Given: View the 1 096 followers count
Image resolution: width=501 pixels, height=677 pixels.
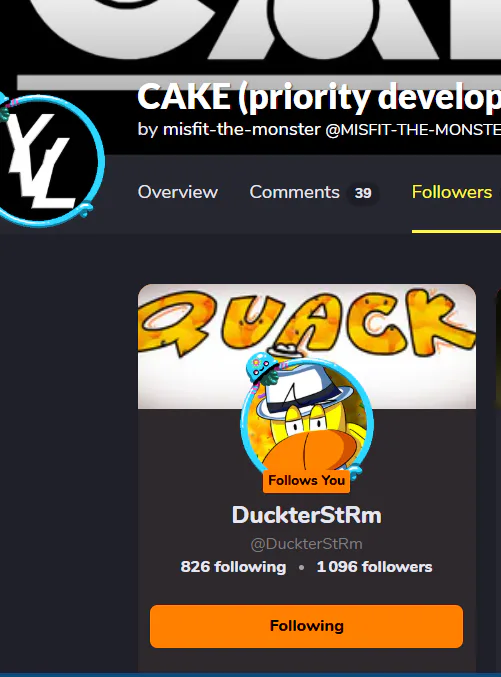Looking at the screenshot, I should (374, 567).
